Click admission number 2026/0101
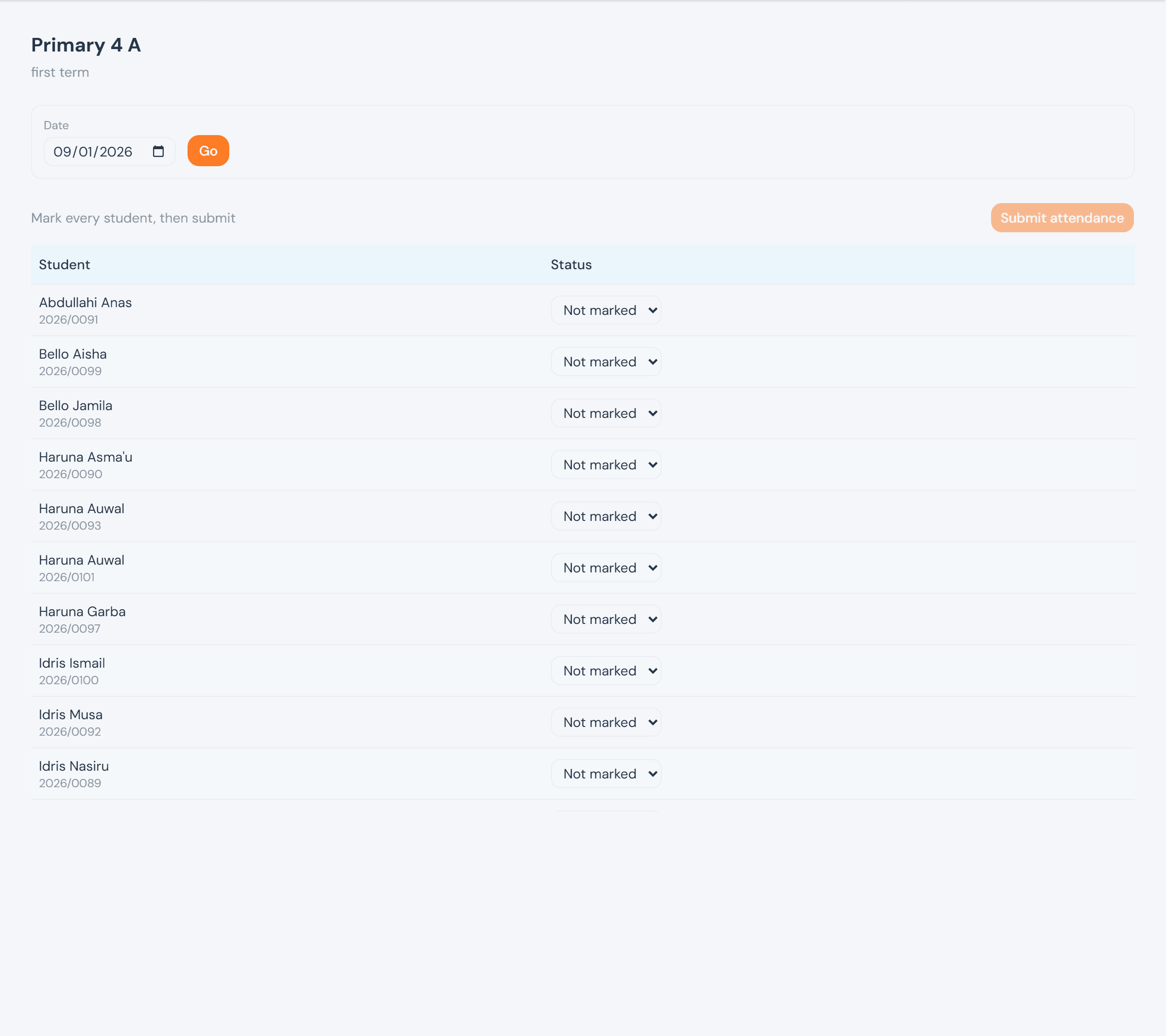This screenshot has width=1166, height=1036. (x=67, y=577)
